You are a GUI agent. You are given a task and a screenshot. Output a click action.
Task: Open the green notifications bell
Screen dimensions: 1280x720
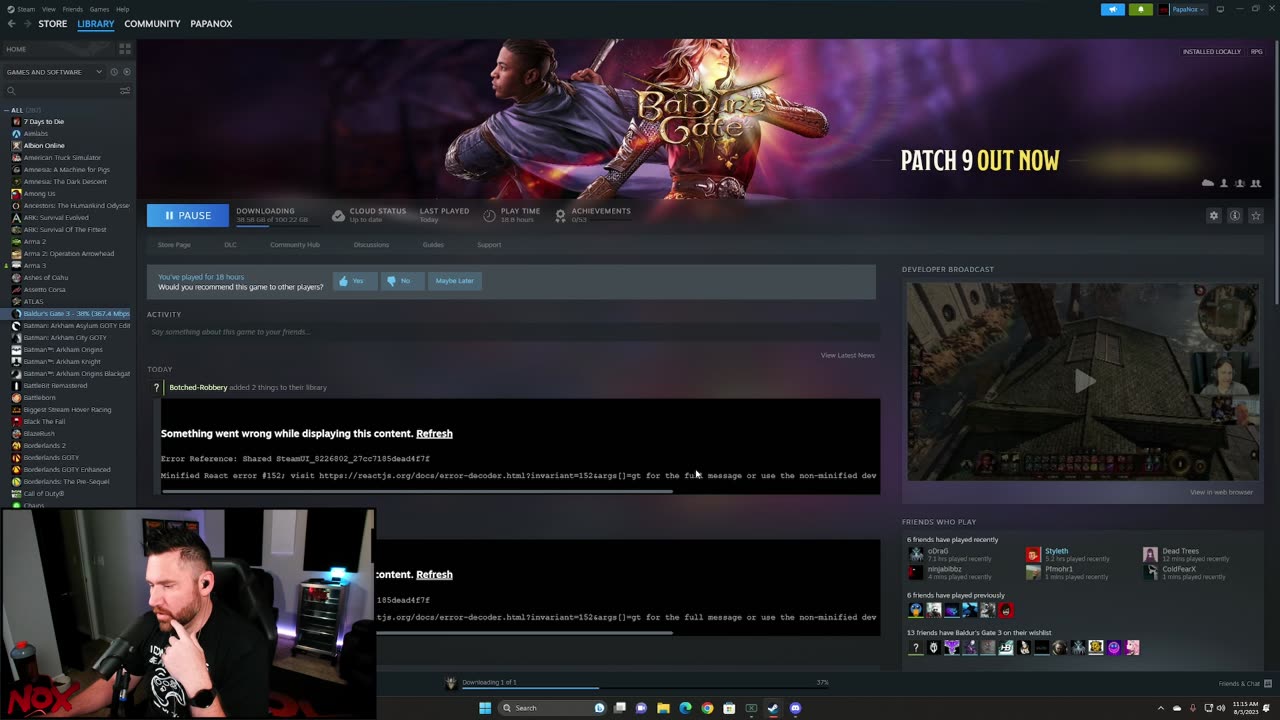[x=1140, y=9]
